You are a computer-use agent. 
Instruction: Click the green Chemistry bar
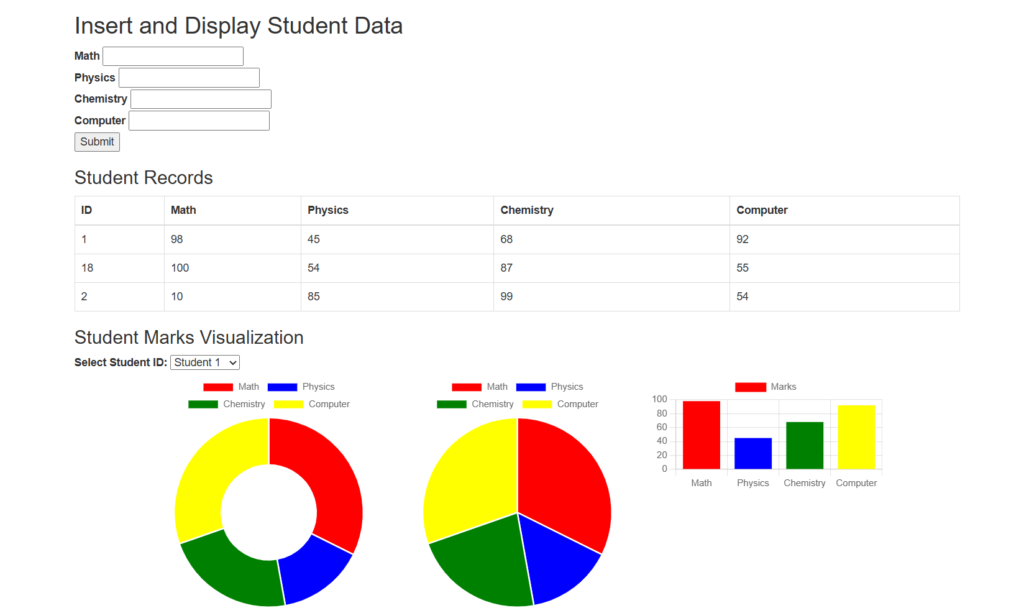coord(805,445)
